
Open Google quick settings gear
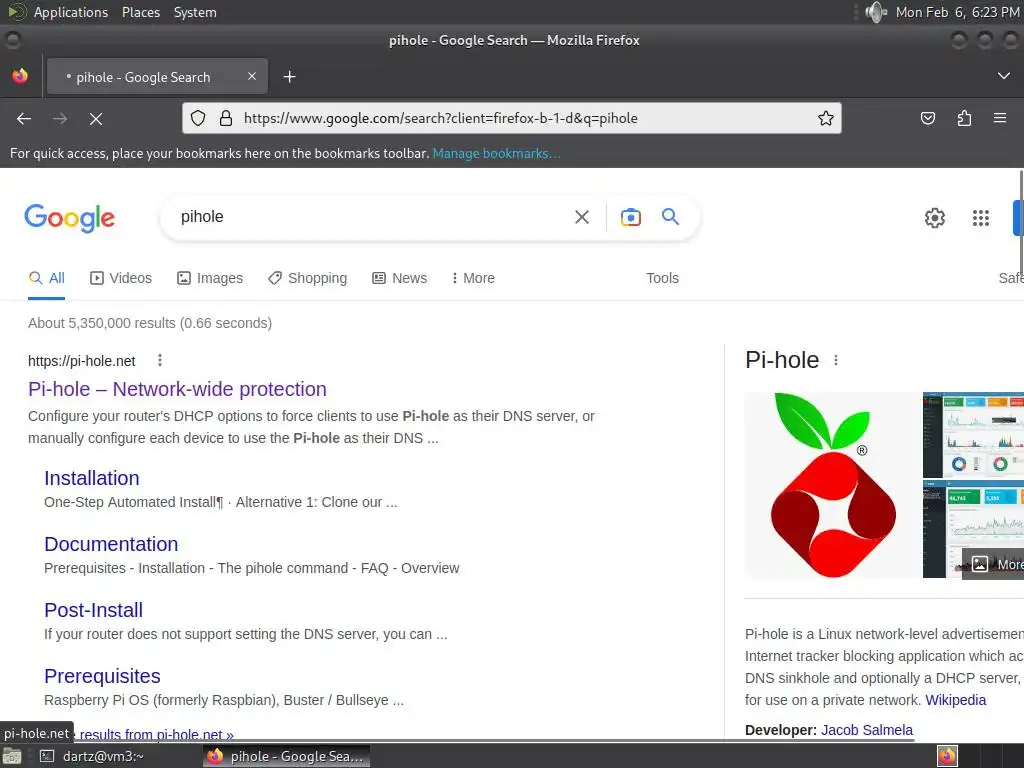pos(935,217)
